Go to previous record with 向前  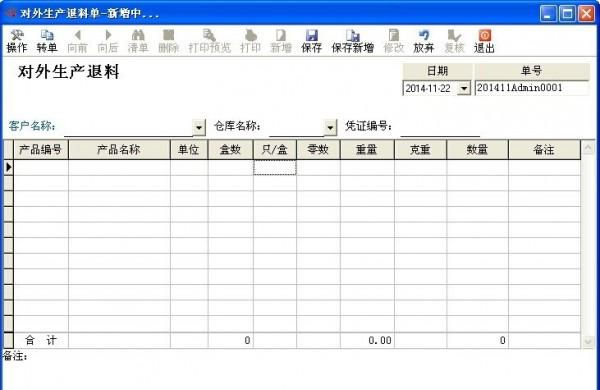click(x=77, y=41)
